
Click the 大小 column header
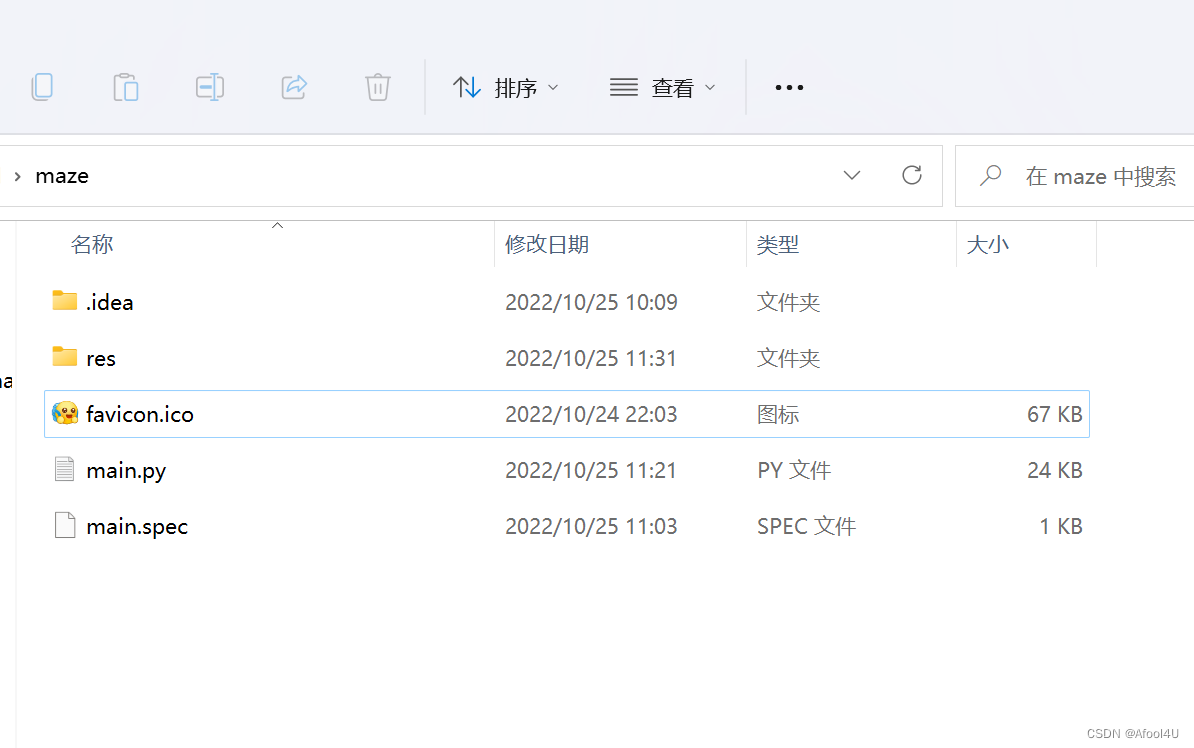[987, 244]
